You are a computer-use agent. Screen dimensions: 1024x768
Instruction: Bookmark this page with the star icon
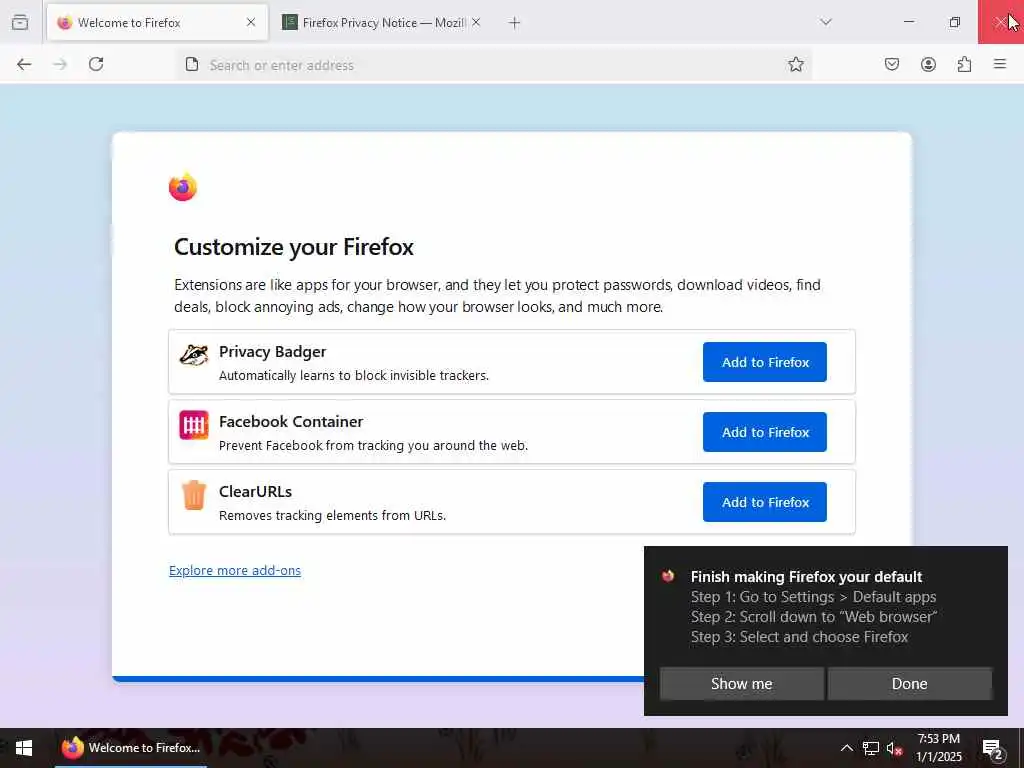tap(795, 64)
